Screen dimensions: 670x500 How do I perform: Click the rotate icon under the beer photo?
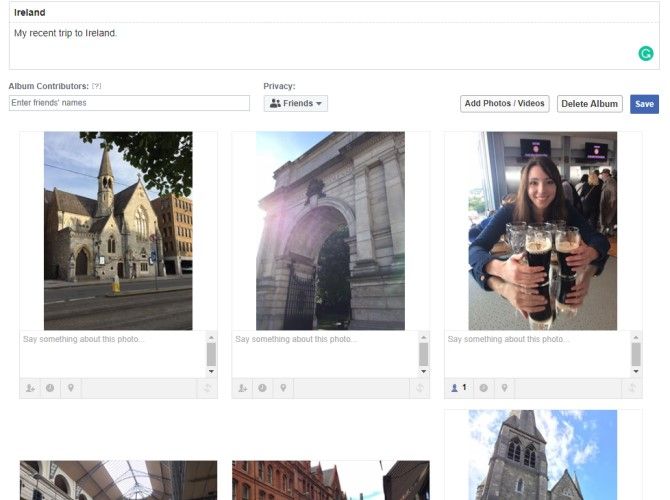[632, 388]
